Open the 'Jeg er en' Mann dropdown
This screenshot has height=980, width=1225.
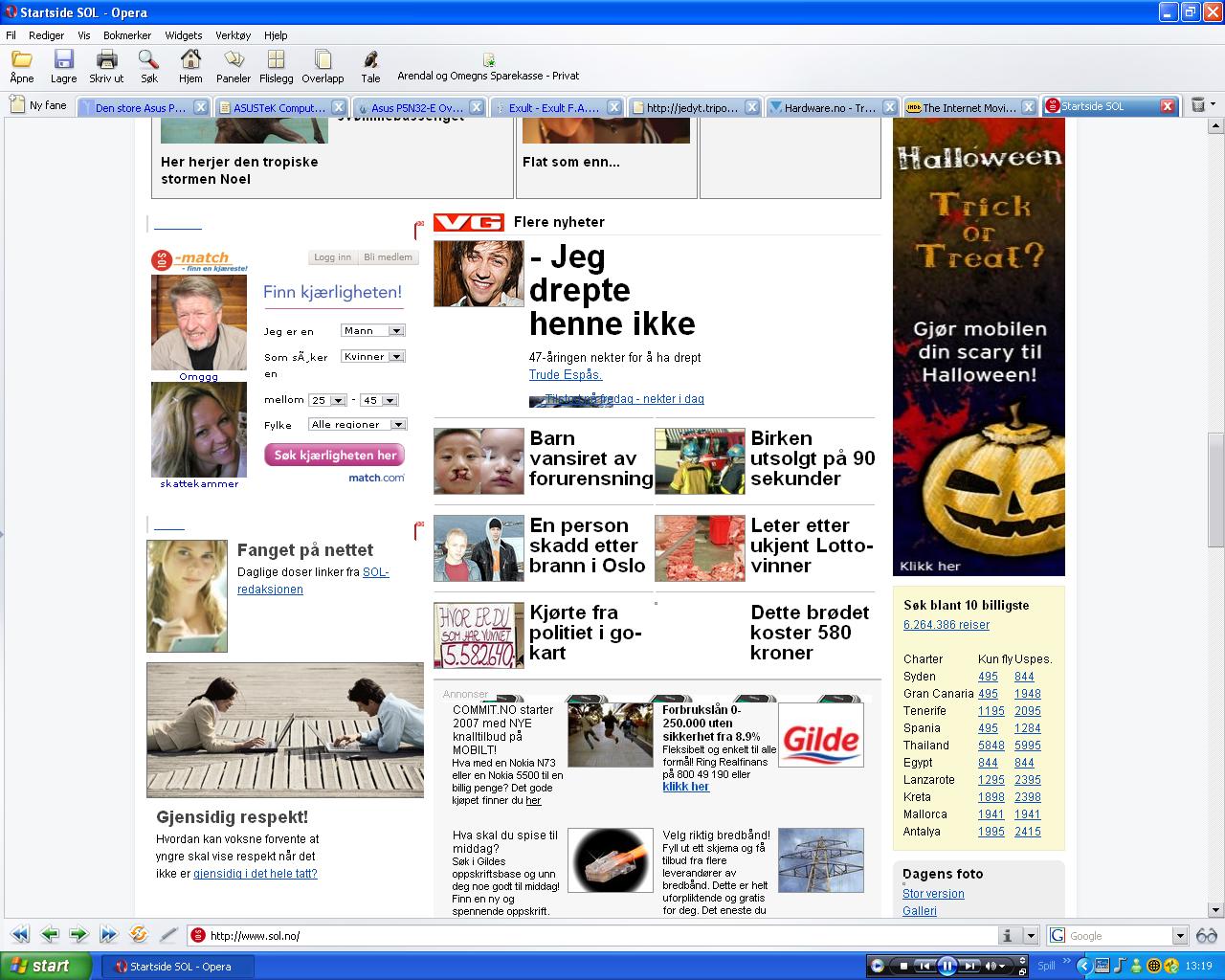(372, 330)
